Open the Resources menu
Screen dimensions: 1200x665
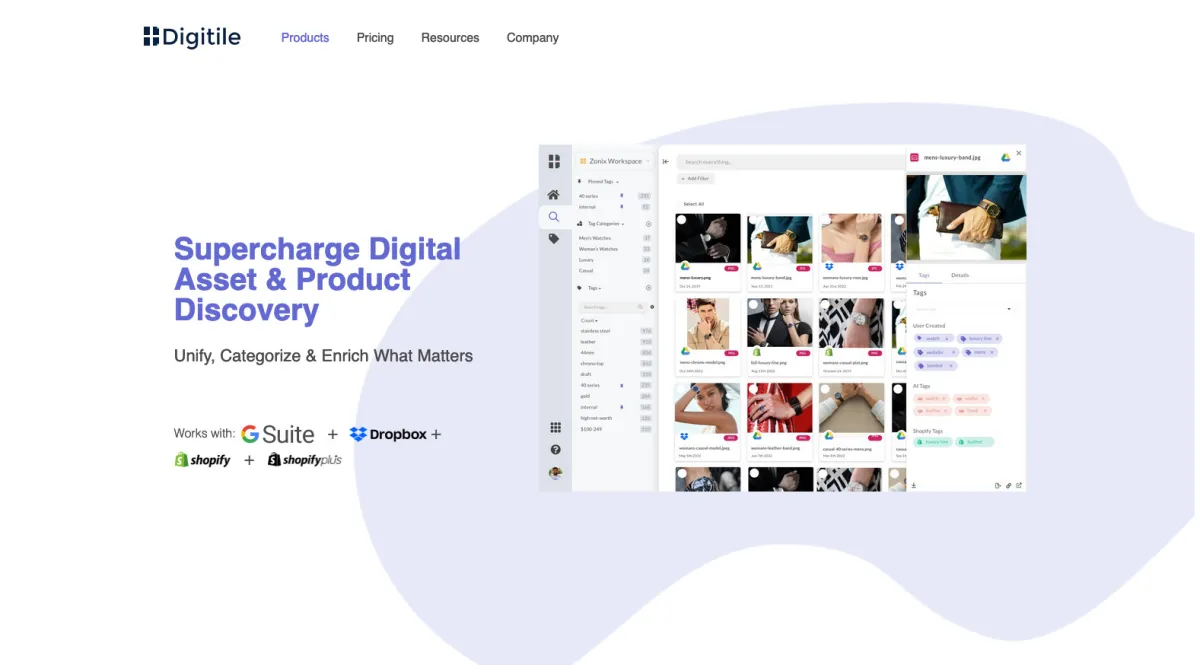[x=450, y=38]
